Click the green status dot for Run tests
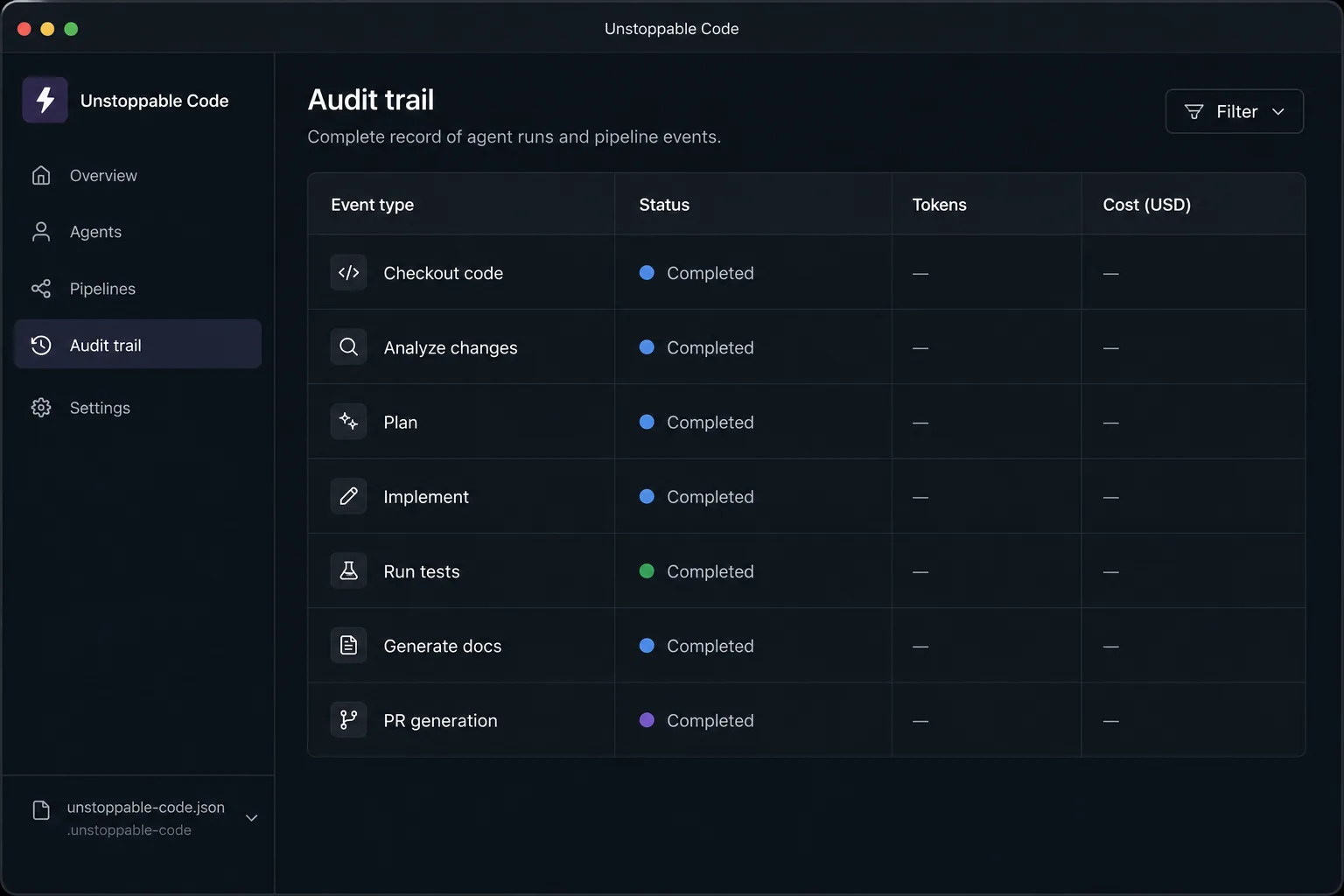The image size is (1344, 896). [x=647, y=570]
